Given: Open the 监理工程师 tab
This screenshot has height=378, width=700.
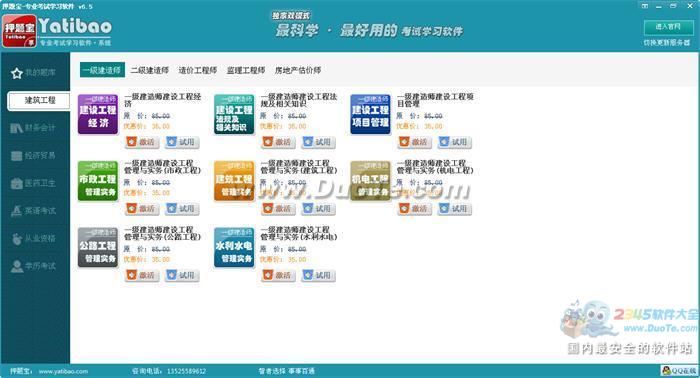Looking at the screenshot, I should tap(246, 70).
